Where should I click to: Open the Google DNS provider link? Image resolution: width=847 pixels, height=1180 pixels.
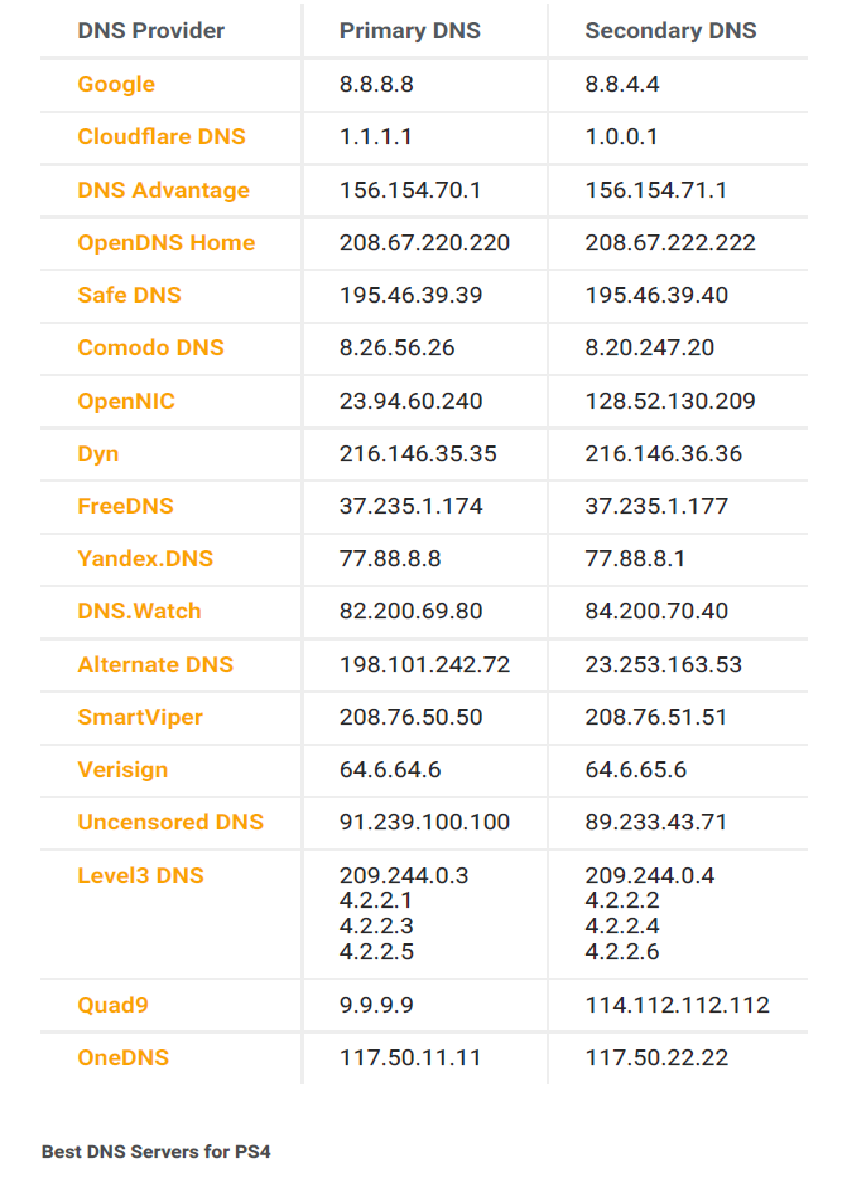coord(116,84)
